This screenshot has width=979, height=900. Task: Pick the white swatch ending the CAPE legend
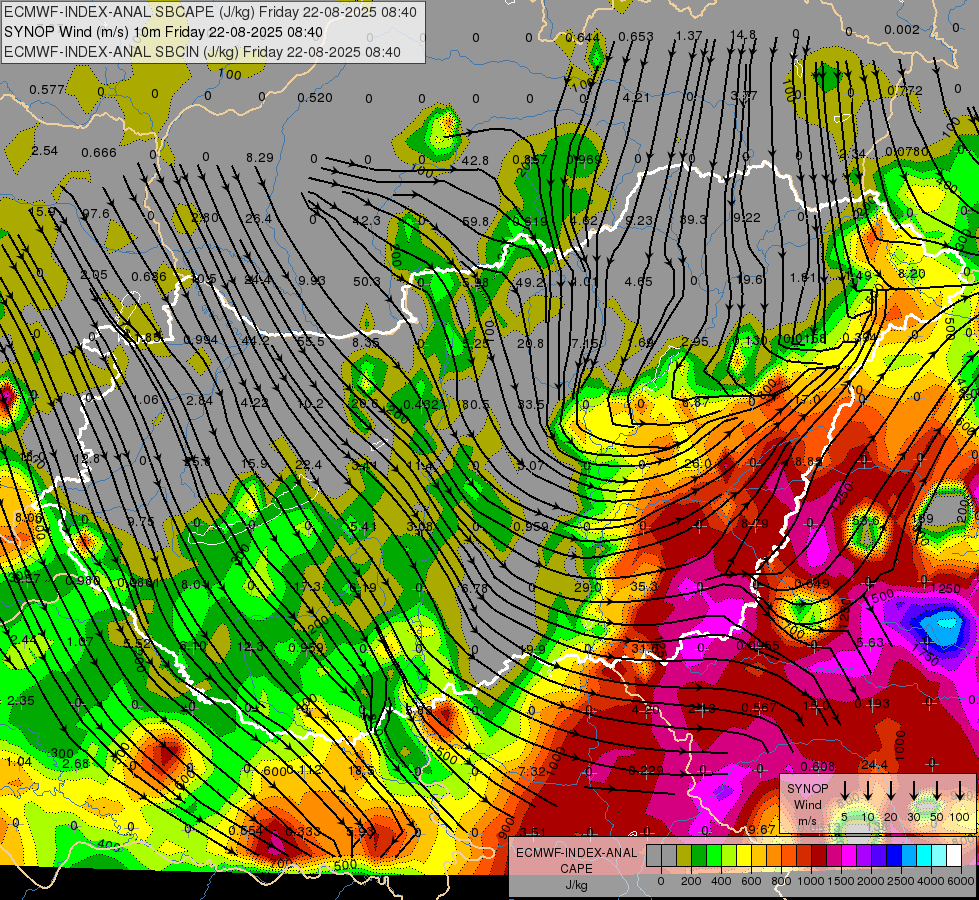coord(953,856)
